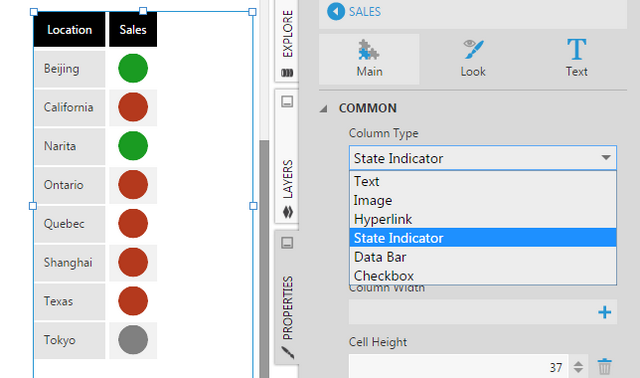Click the Location column header
Screen dimensions: 640x378
[x=69, y=29]
